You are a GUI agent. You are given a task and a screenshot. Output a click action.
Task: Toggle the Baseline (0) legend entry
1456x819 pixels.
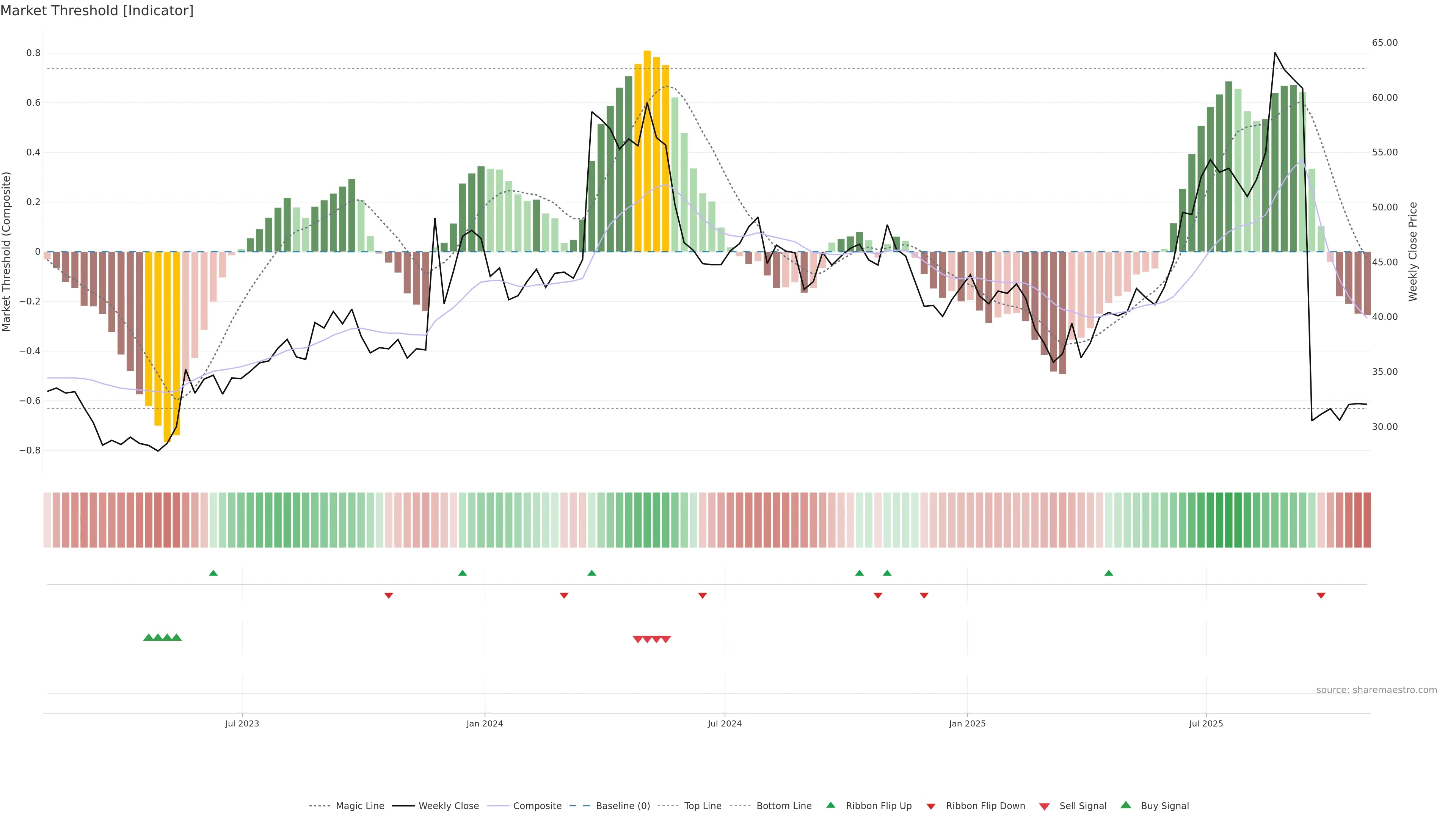click(x=623, y=806)
